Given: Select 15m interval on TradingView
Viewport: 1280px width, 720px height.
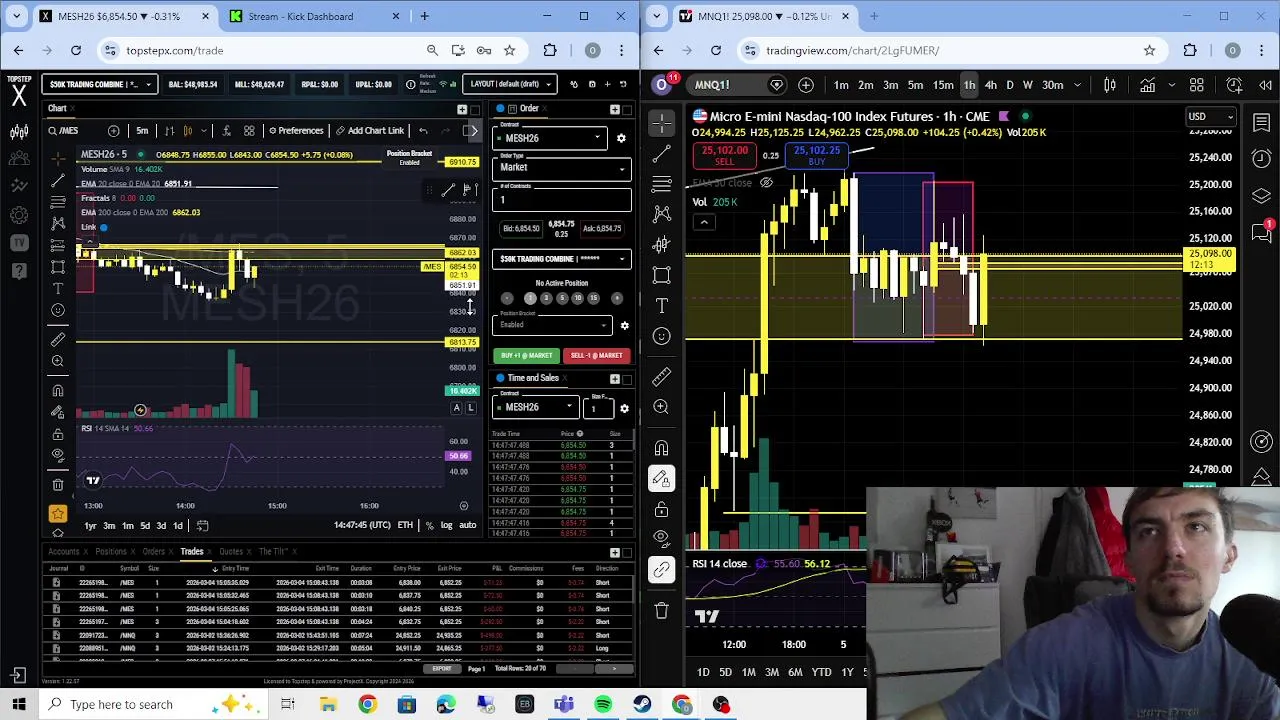Looking at the screenshot, I should tap(943, 85).
